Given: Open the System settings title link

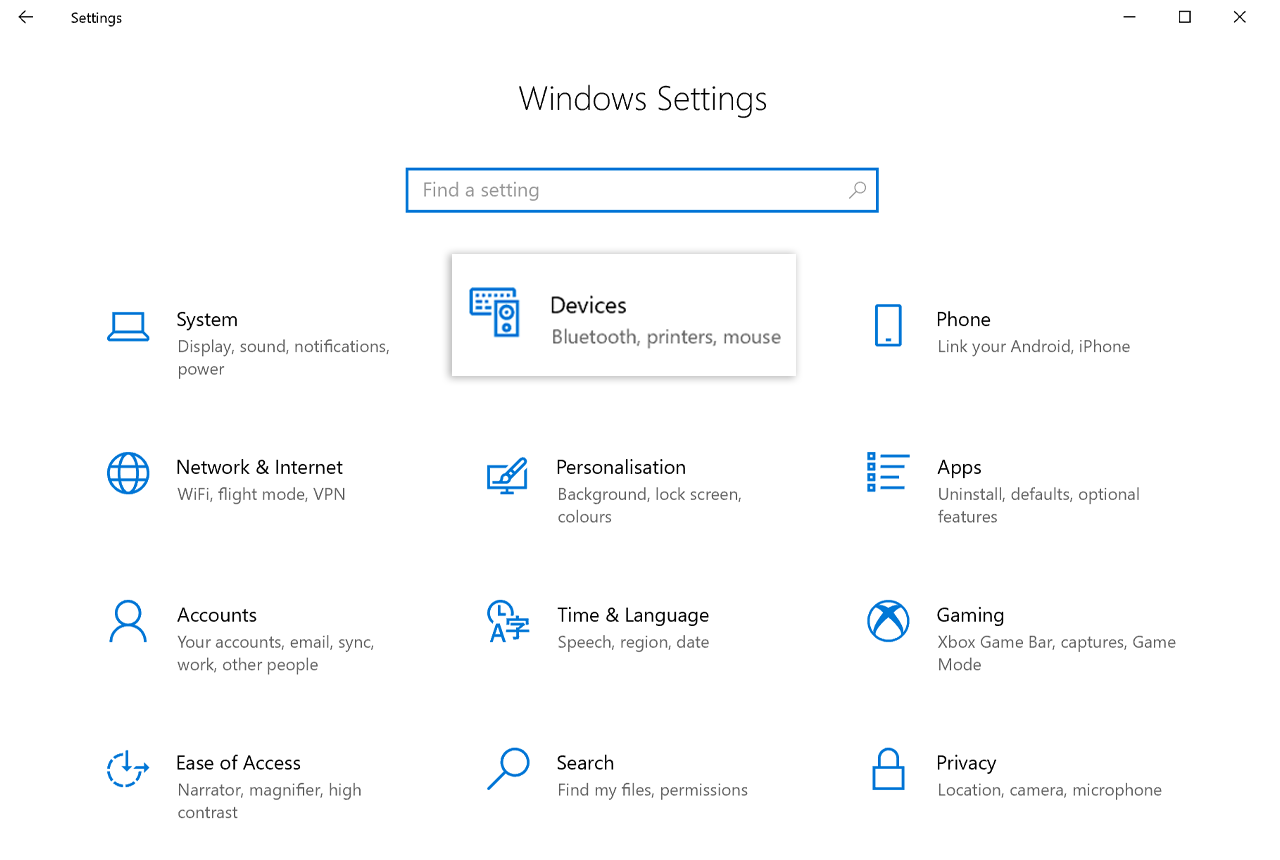Looking at the screenshot, I should [x=207, y=320].
